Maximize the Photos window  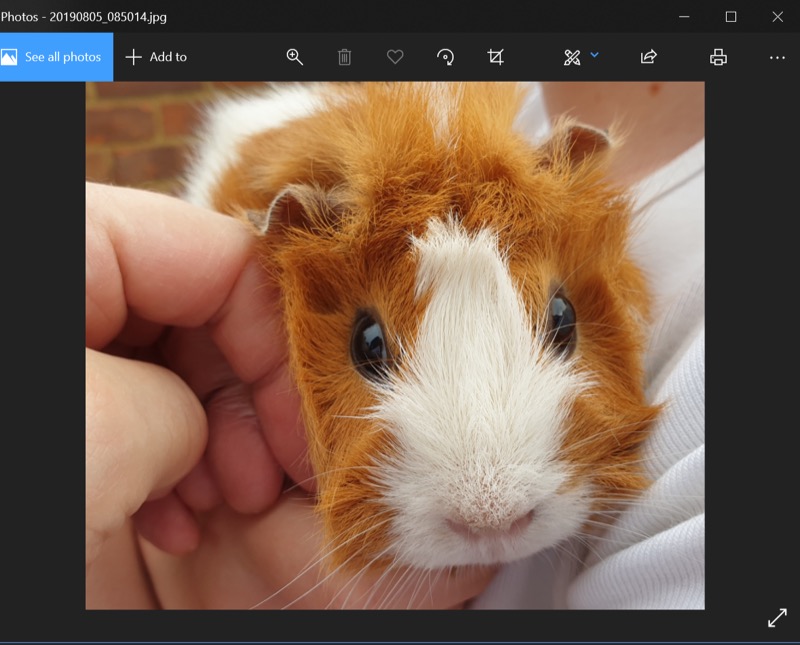click(x=731, y=17)
